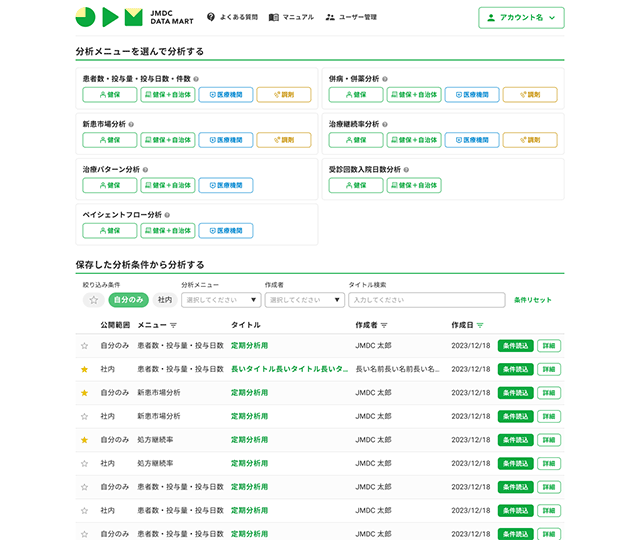The height and width of the screenshot is (540, 640).
Task: Open the ユーザー管理 page
Action: [351, 17]
